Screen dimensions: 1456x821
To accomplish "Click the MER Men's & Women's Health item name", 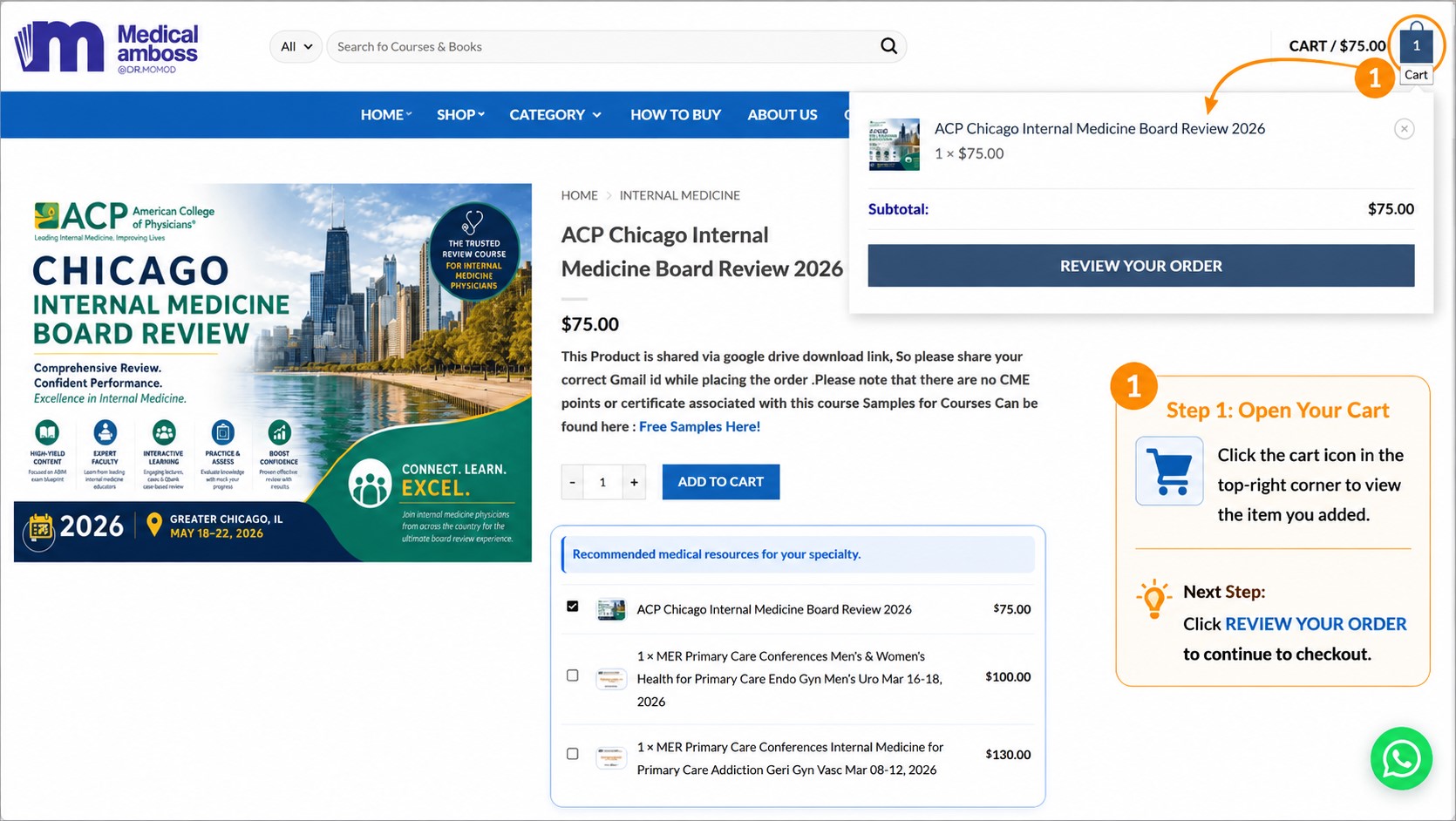I will click(x=790, y=679).
